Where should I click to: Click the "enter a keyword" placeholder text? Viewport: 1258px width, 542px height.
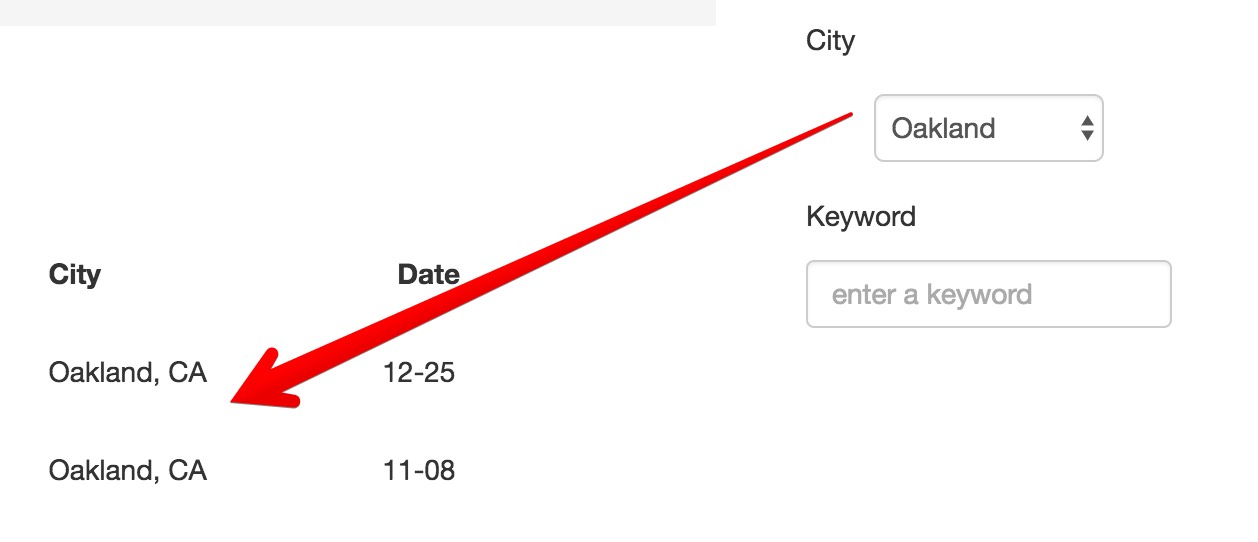[932, 295]
